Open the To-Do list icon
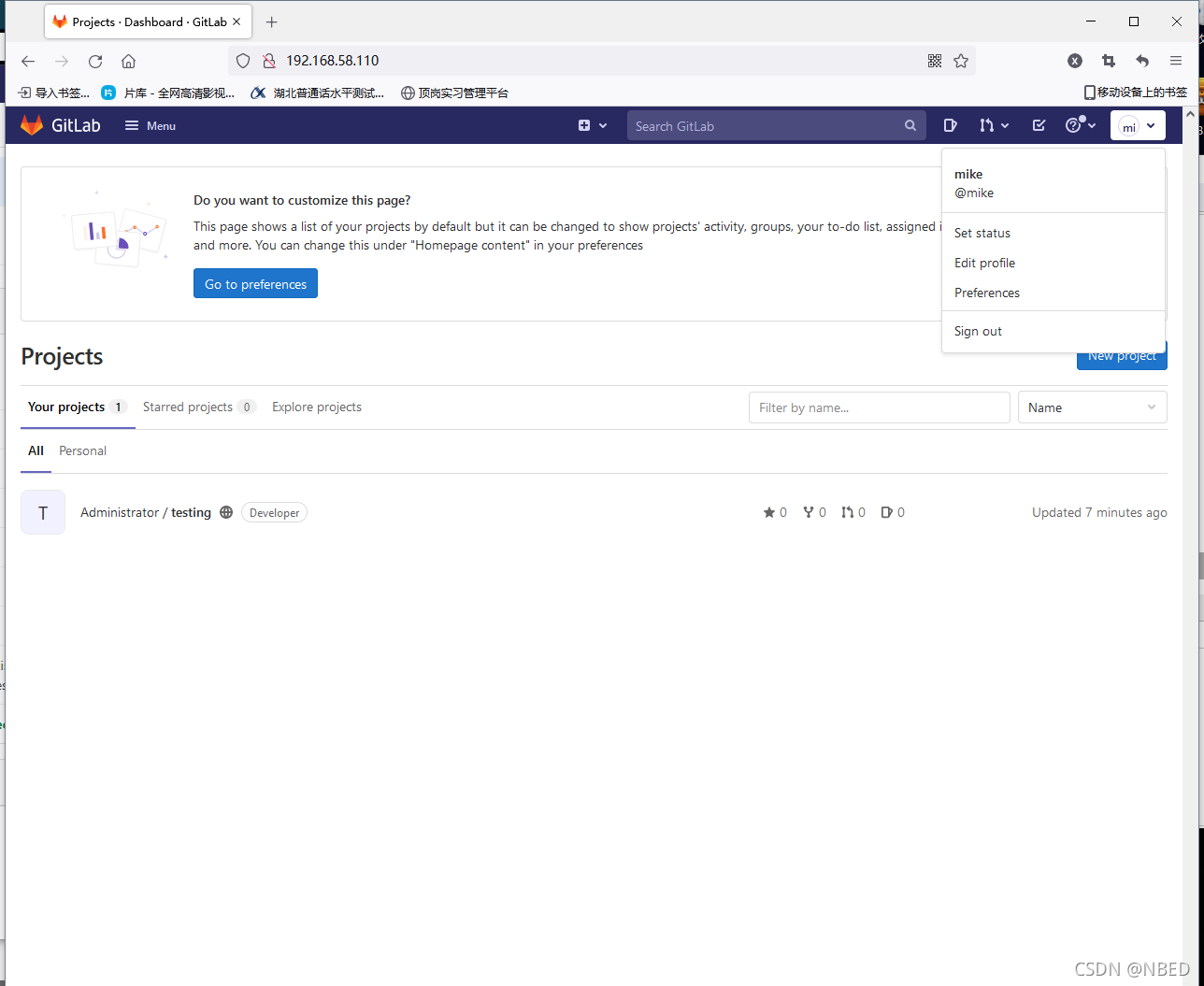The height and width of the screenshot is (986, 1204). (x=1039, y=125)
